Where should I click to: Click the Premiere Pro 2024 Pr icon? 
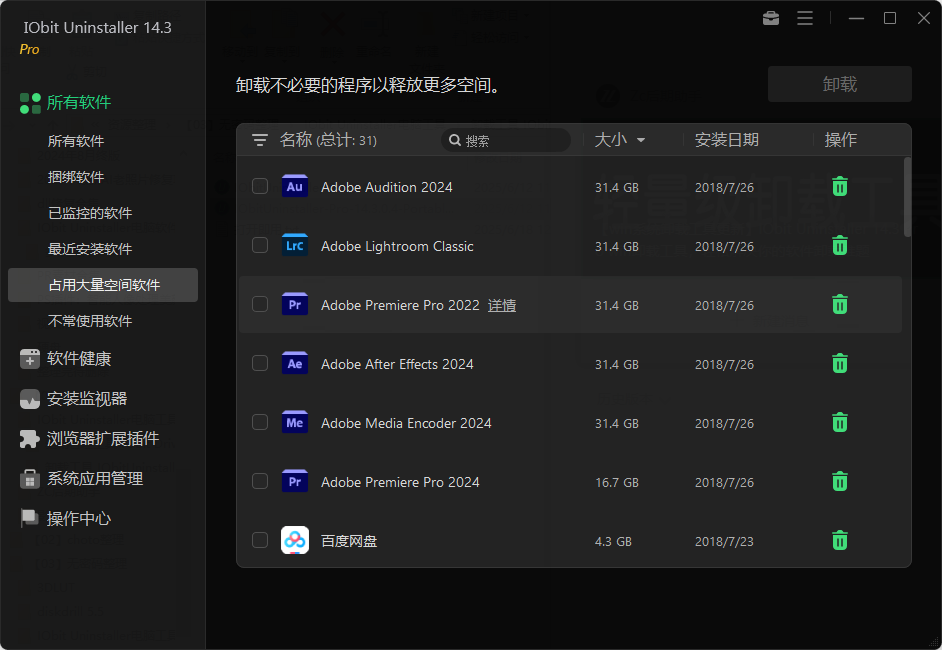pos(294,481)
